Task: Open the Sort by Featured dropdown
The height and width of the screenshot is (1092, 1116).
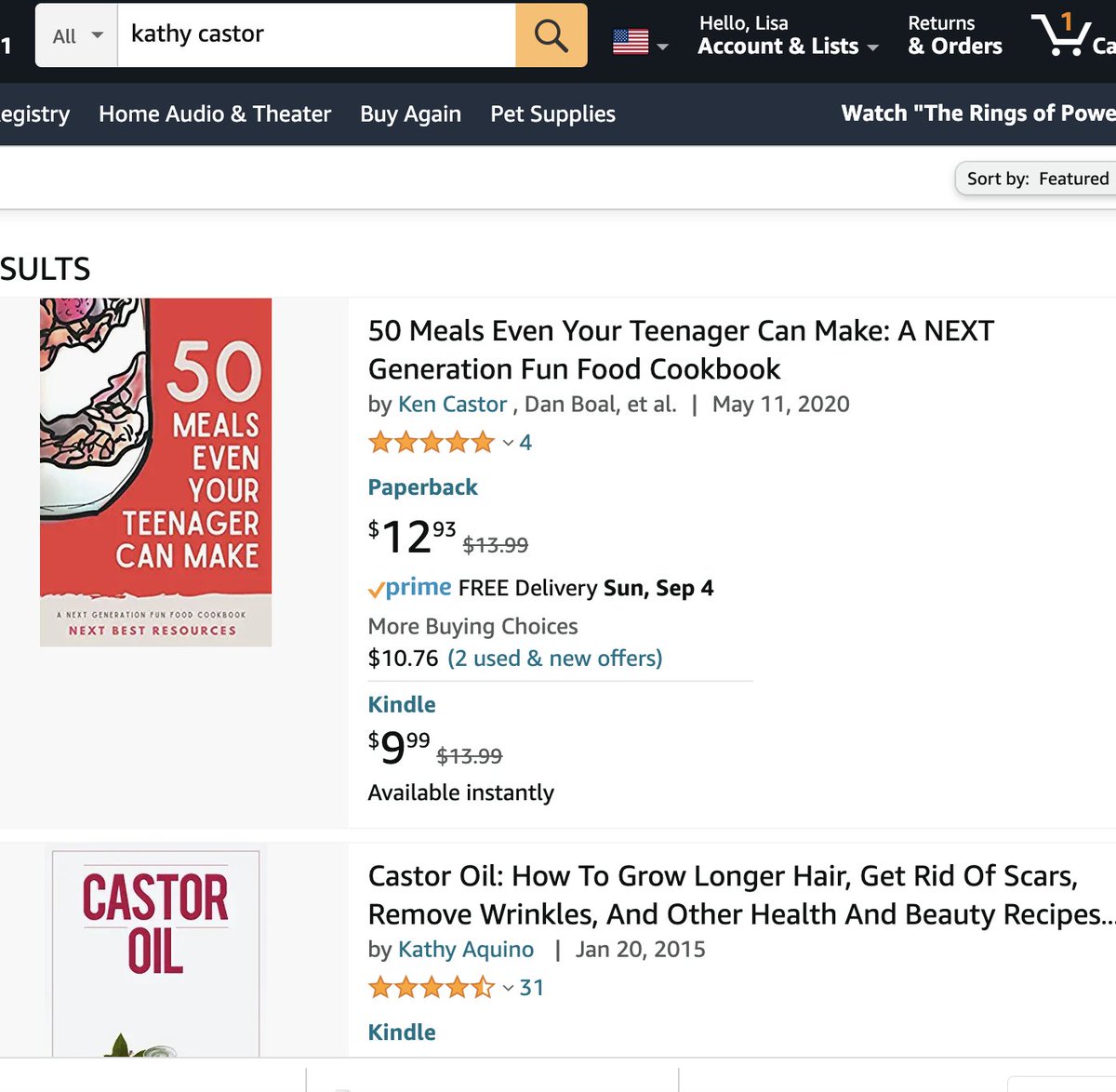Action: [1037, 179]
